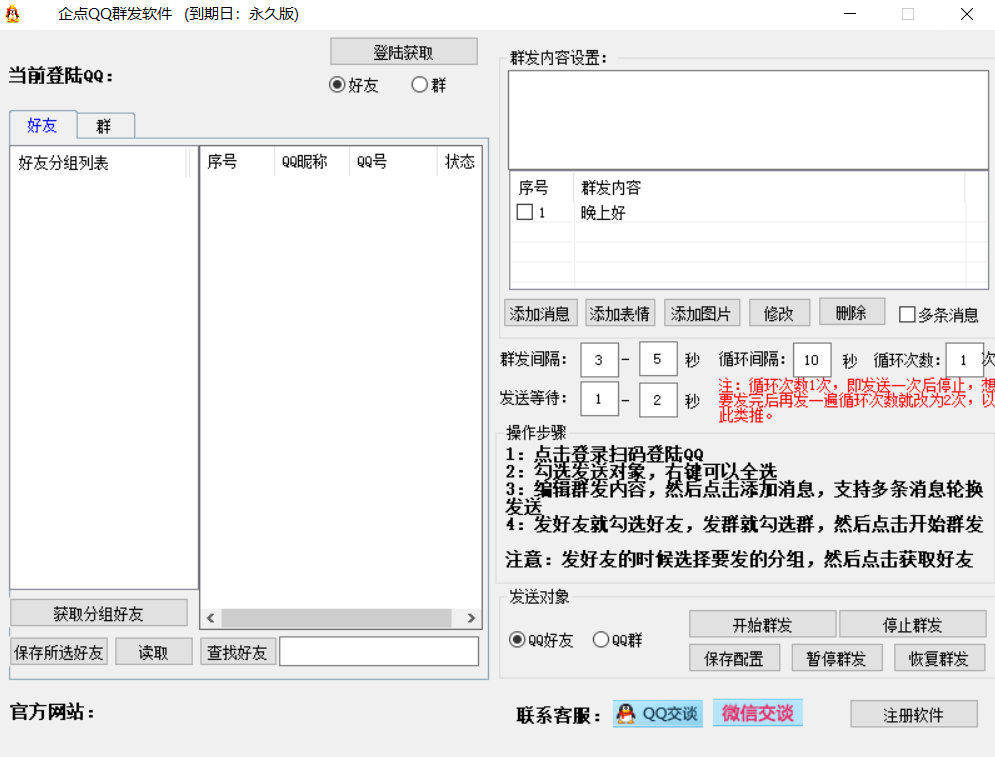Focus the 群发间隔 maximum field showing 5
This screenshot has width=995, height=757.
pos(657,359)
